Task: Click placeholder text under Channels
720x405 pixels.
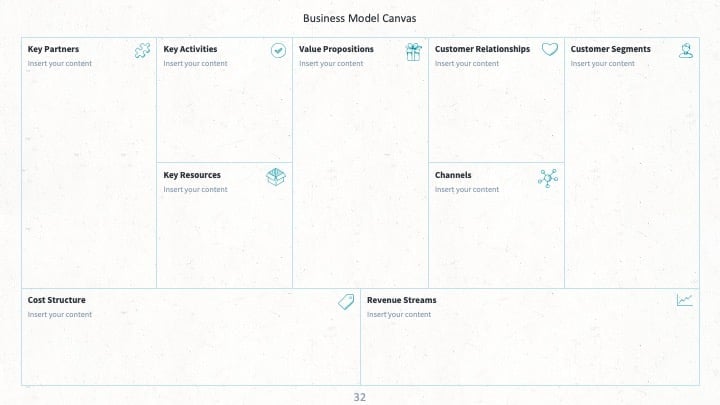Action: (467, 189)
